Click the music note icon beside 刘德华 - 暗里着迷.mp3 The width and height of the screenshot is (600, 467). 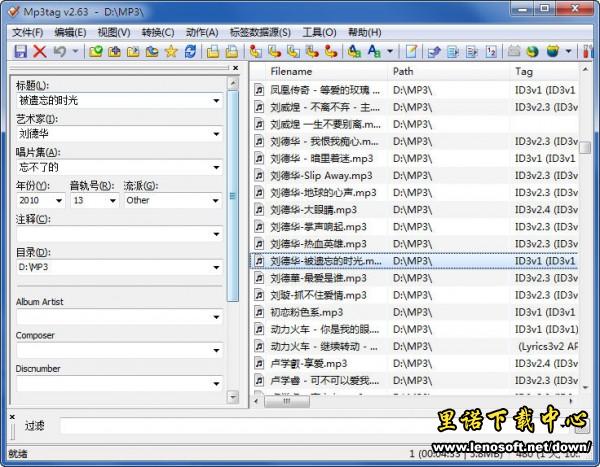tap(259, 158)
